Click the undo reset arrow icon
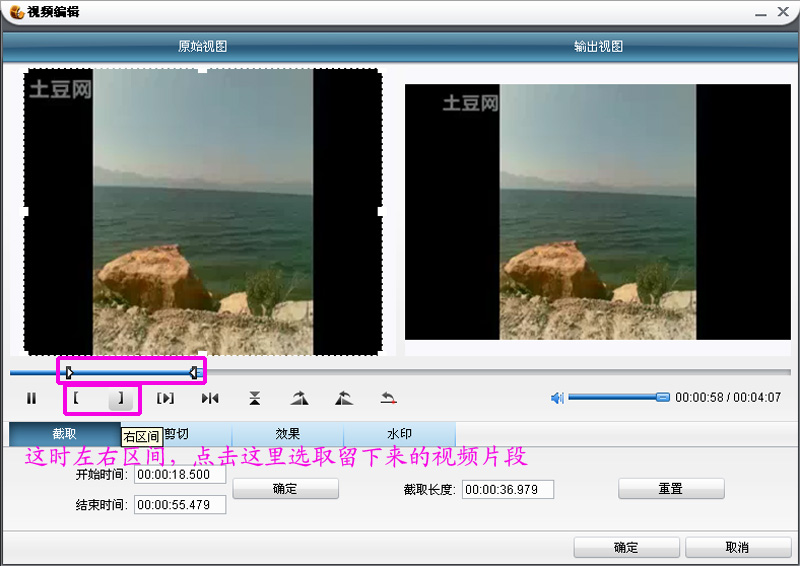The height and width of the screenshot is (566, 800). 389,398
